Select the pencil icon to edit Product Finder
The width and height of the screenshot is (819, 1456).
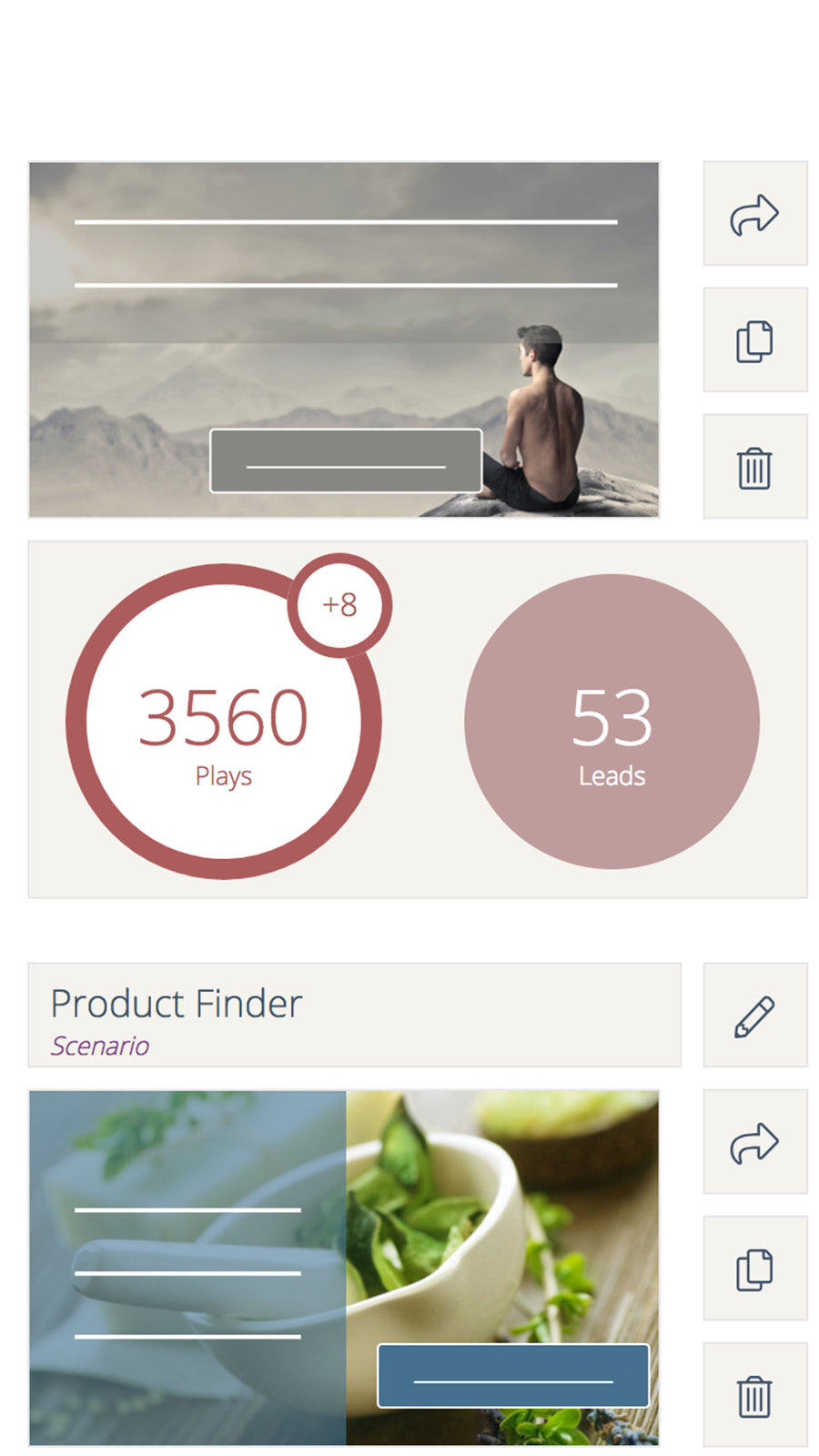(754, 1015)
